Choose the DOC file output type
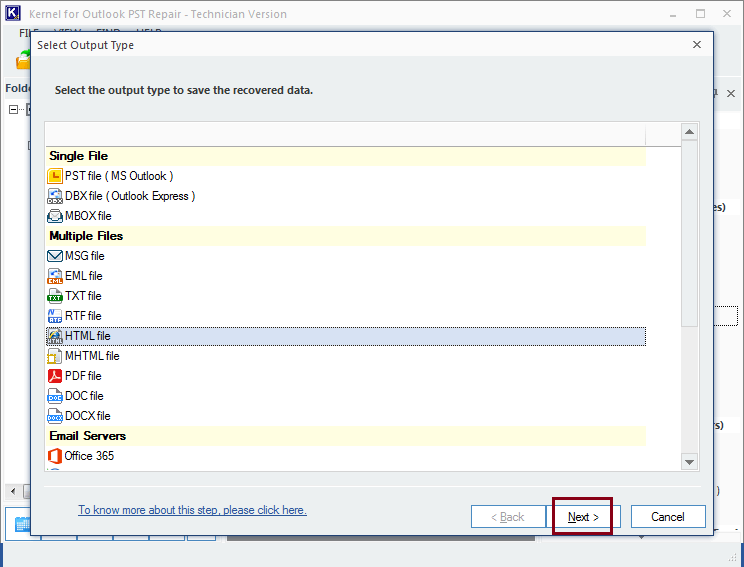Viewport: 744px width, 567px height. pyautogui.click(x=345, y=396)
